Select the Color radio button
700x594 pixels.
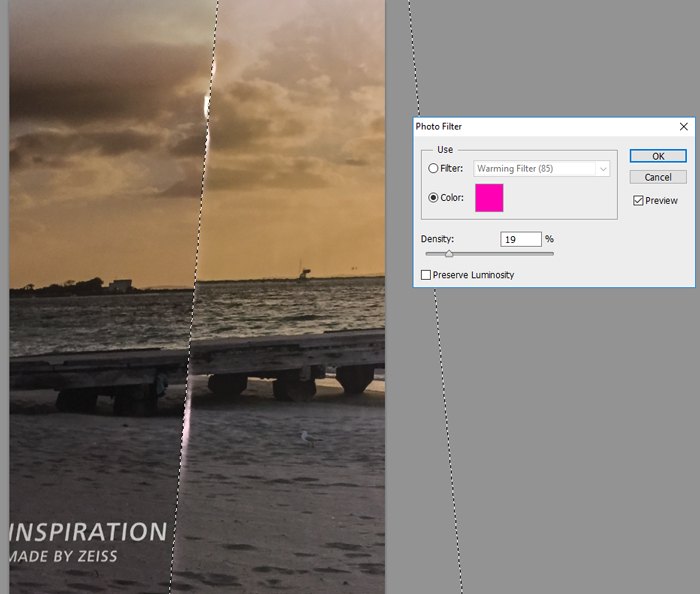(x=433, y=197)
